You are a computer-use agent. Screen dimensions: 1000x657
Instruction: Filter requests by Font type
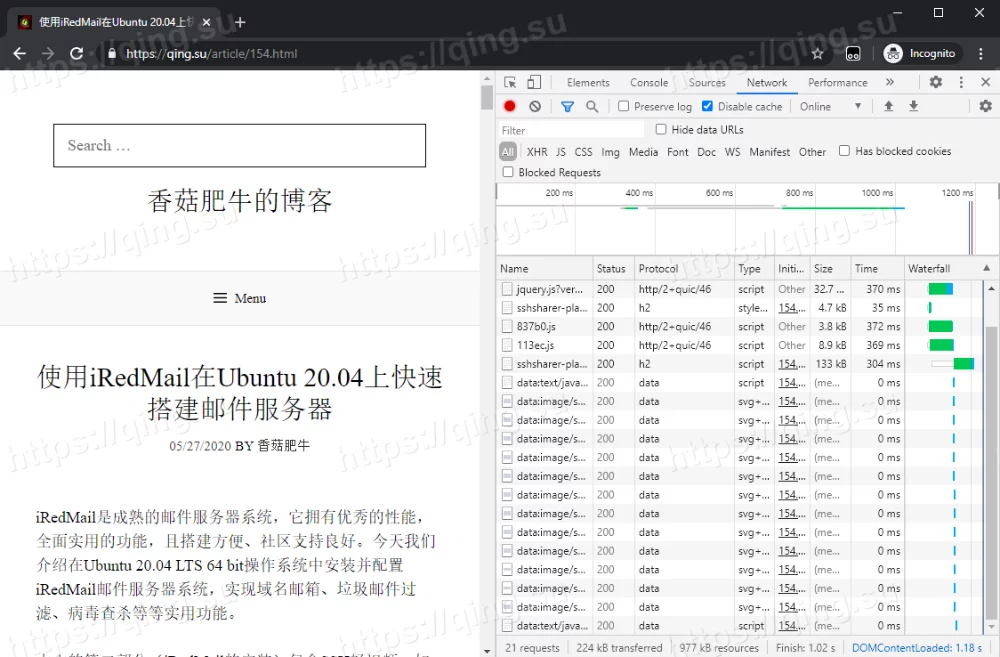677,152
